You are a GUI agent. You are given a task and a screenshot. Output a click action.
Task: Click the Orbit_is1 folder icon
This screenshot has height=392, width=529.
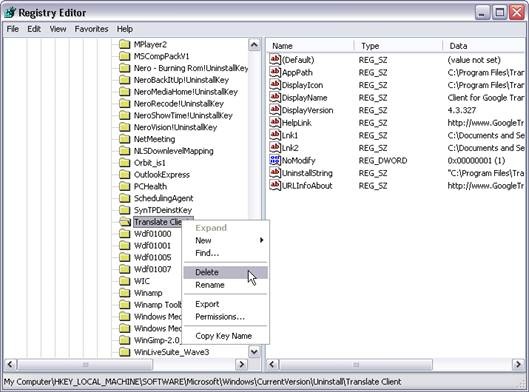coord(125,163)
